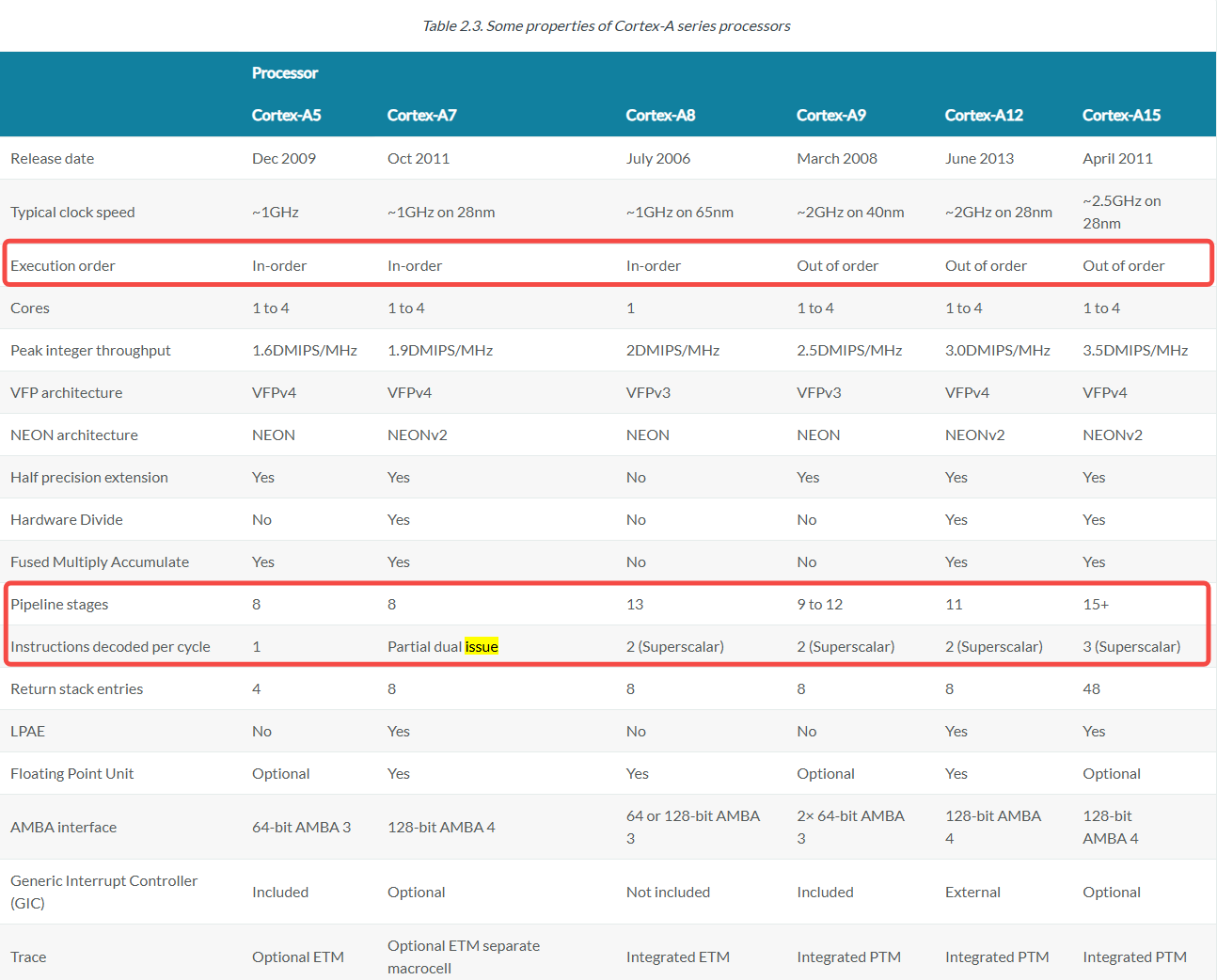Click the '2× 64-bit AMBA 3' cell
The height and width of the screenshot is (980, 1217).
pyautogui.click(x=850, y=828)
